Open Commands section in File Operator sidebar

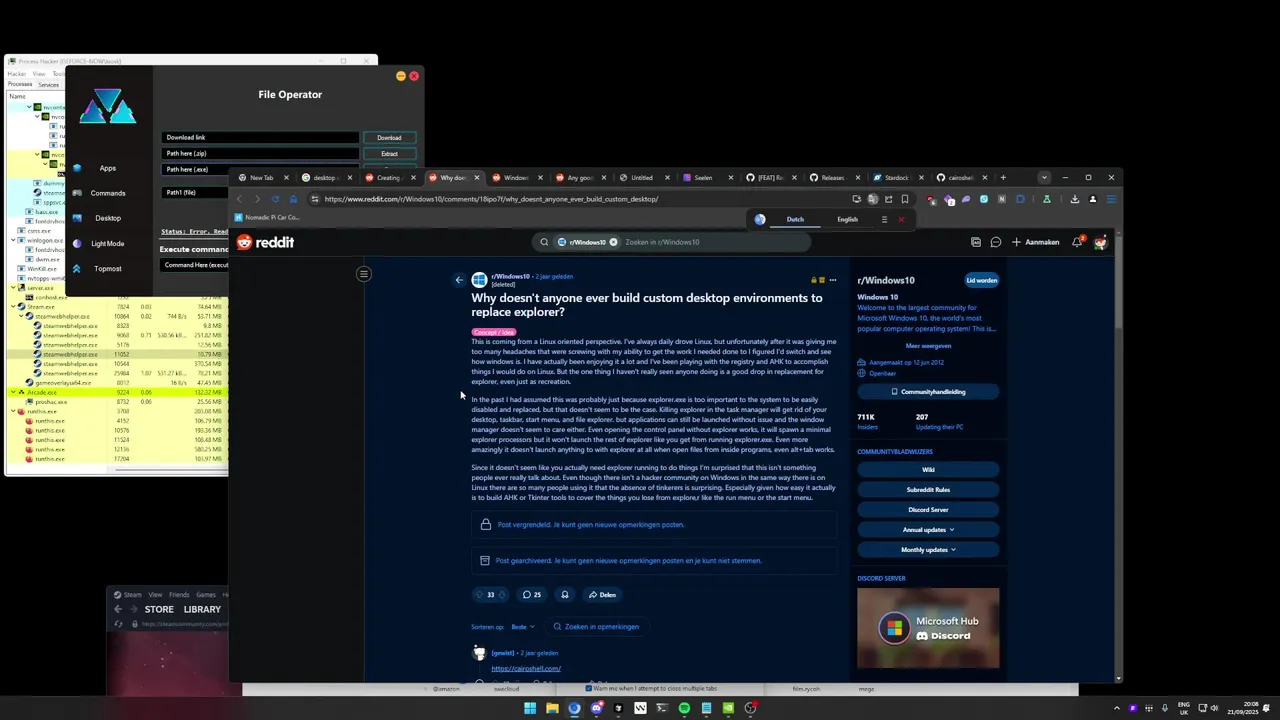point(107,193)
